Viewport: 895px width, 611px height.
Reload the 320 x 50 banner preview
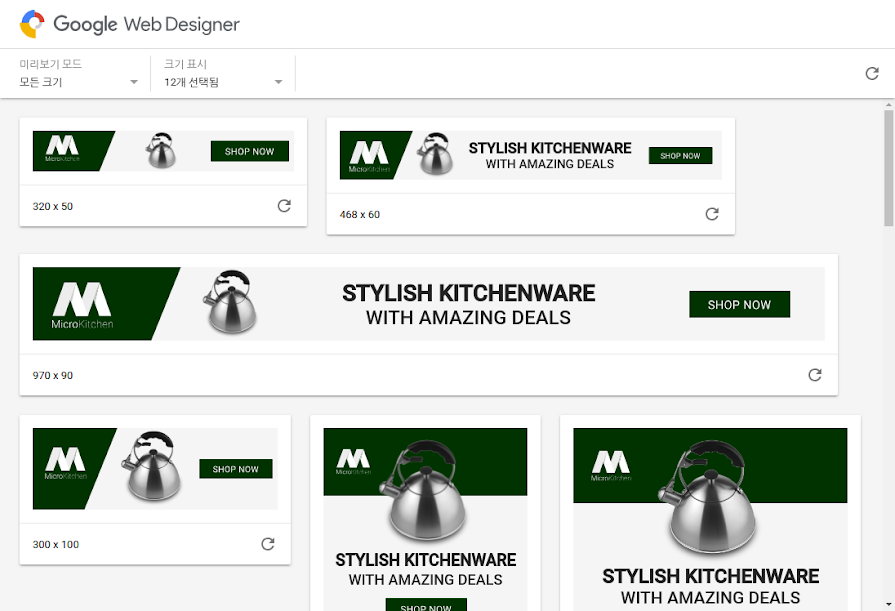click(x=284, y=206)
